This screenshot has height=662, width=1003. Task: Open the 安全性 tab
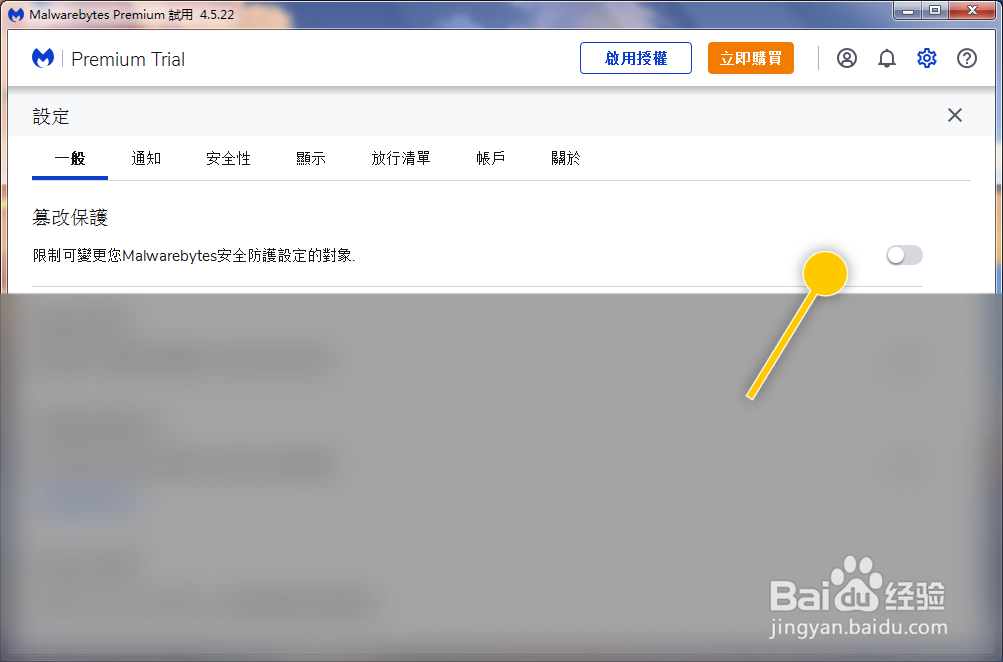(228, 159)
